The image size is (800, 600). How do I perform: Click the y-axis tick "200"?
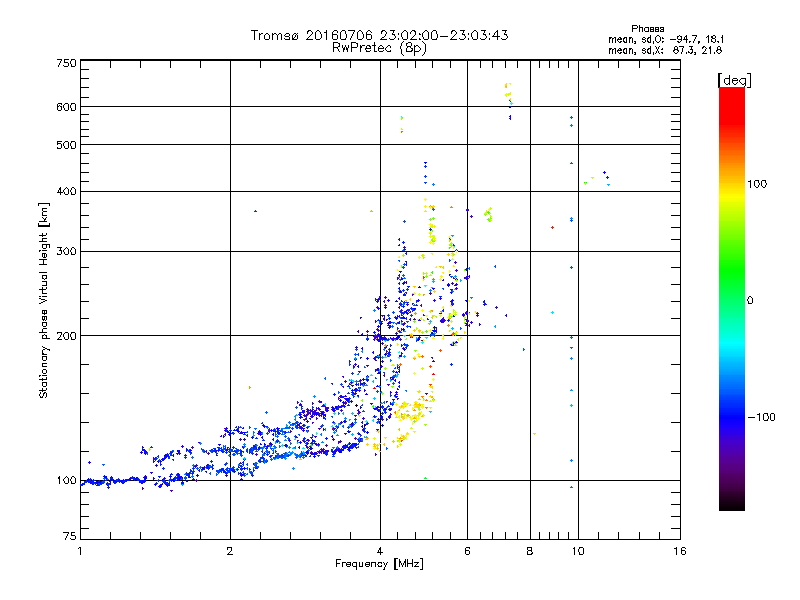click(67, 336)
